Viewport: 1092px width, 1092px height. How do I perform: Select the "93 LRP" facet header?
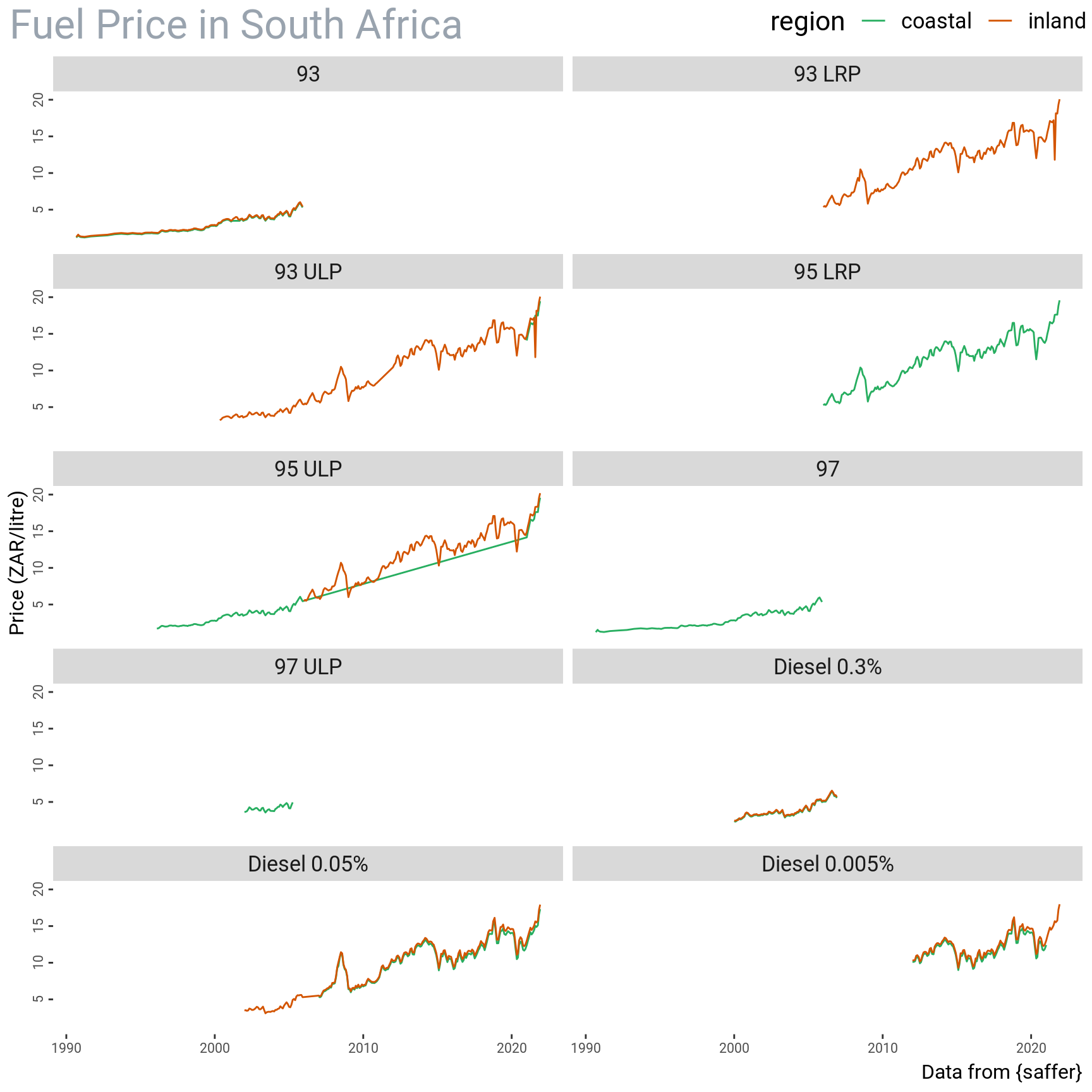(x=827, y=74)
